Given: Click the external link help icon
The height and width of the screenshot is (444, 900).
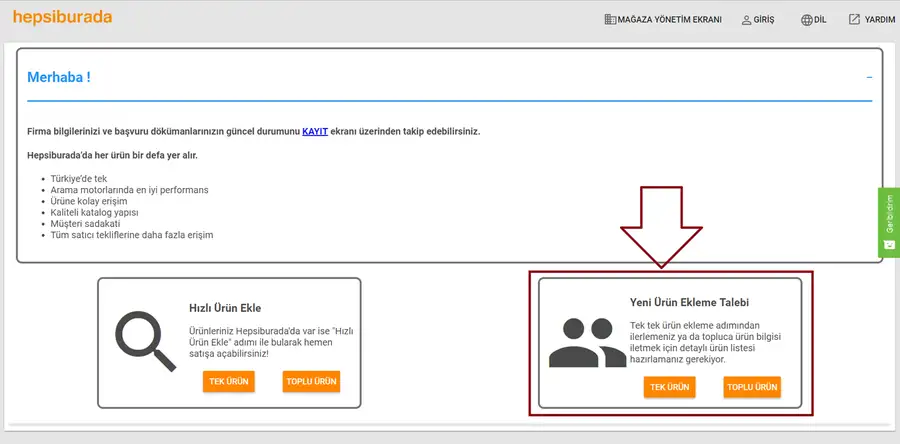Looking at the screenshot, I should click(x=855, y=20).
